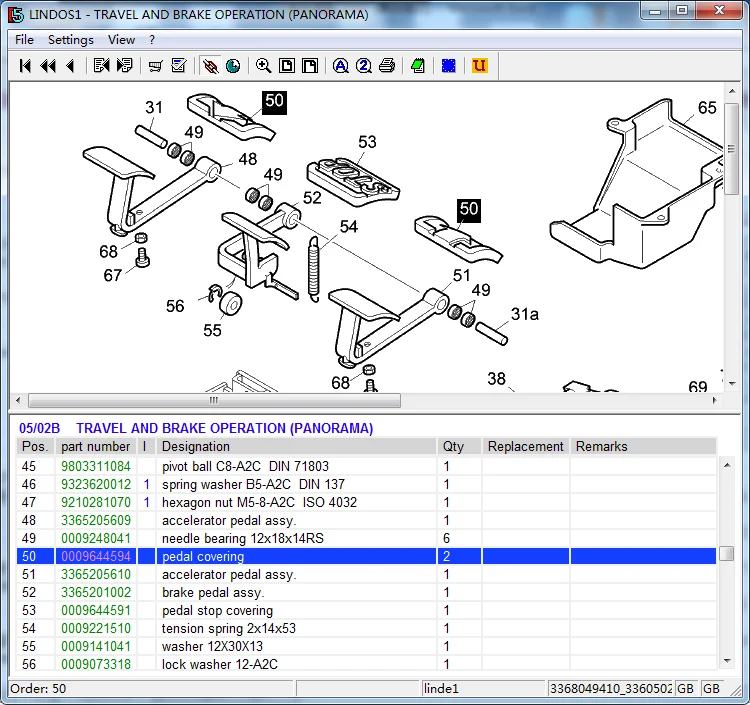This screenshot has width=750, height=705.
Task: Jump to first page with the skip-to-start arrow
Action: tap(26, 66)
